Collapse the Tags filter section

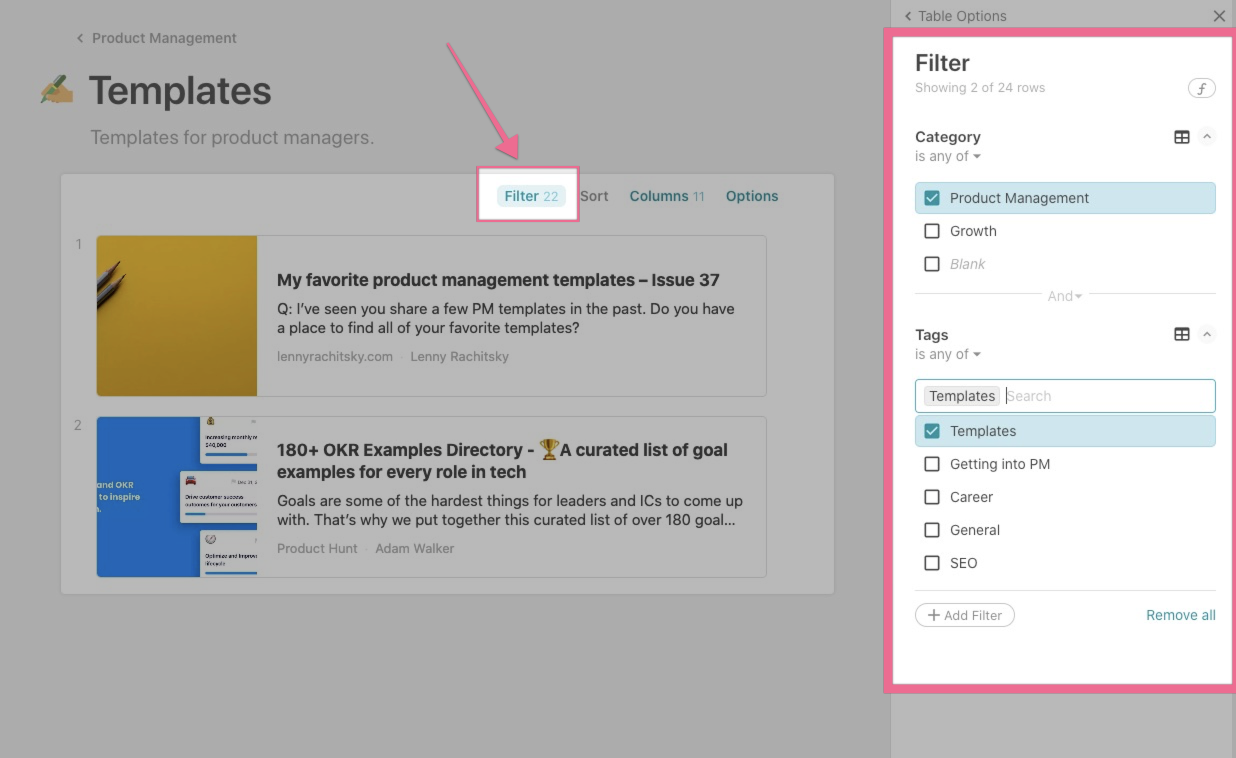pos(1207,335)
